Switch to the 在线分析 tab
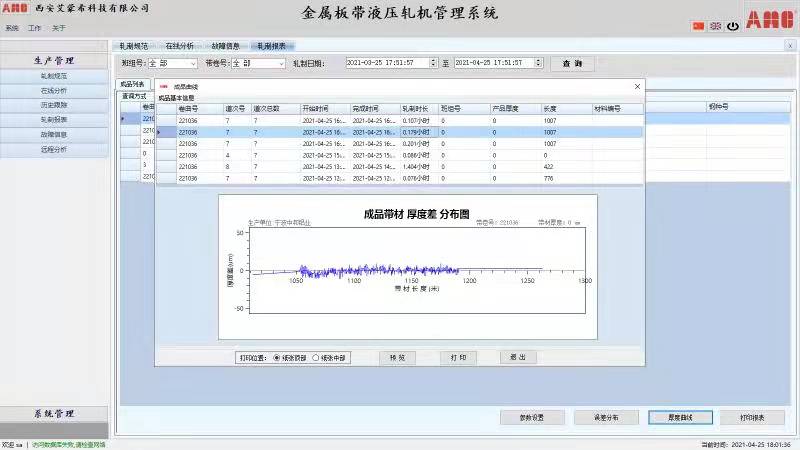The image size is (800, 450). tap(180, 46)
